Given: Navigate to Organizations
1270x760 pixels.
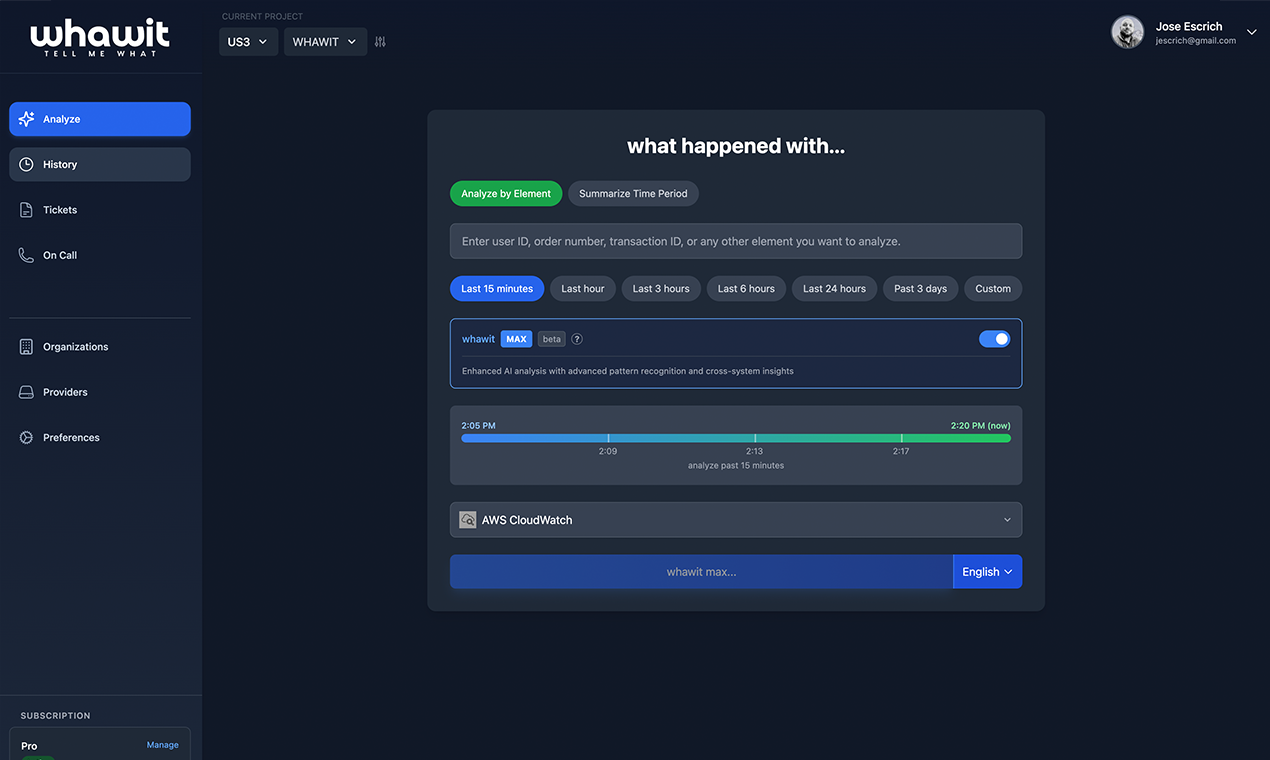Looking at the screenshot, I should [100, 347].
